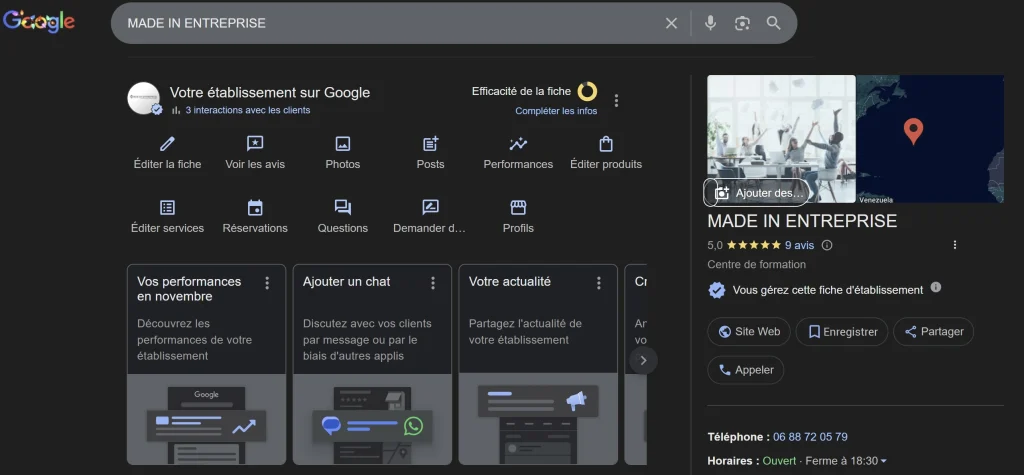Click info icon next to Vous gérez cette fiche
Viewport: 1024px width, 475px height.
click(936, 287)
